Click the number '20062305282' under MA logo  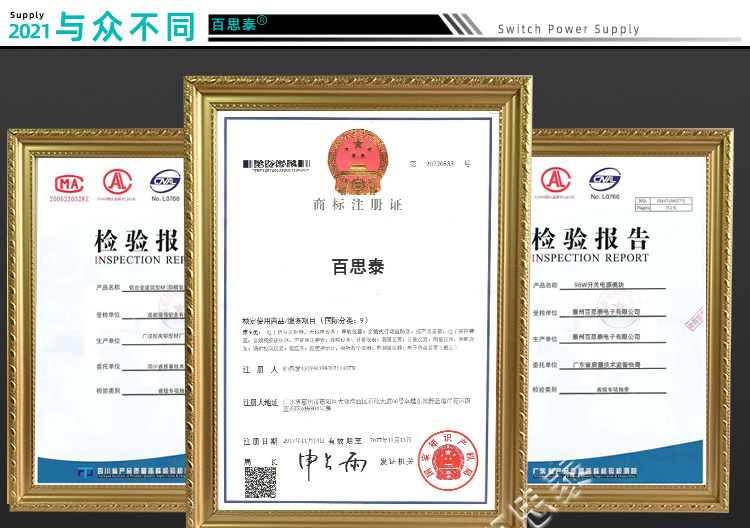pos(69,199)
